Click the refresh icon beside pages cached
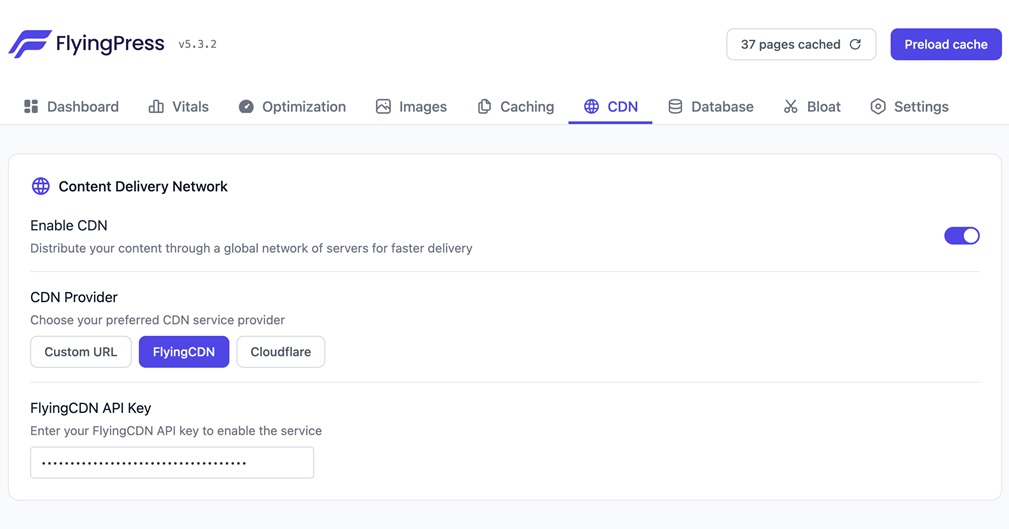This screenshot has height=529, width=1009. (855, 44)
